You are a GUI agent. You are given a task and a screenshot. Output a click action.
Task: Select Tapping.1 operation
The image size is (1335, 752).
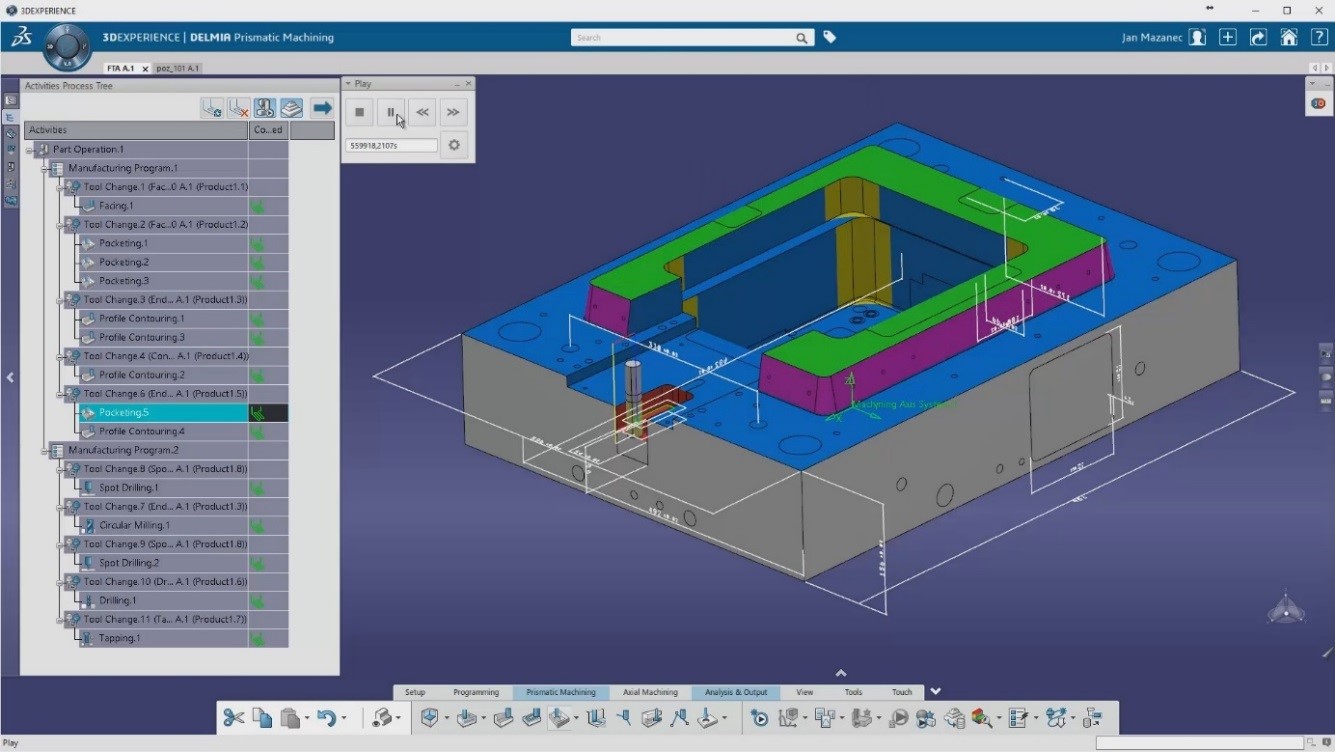(119, 638)
